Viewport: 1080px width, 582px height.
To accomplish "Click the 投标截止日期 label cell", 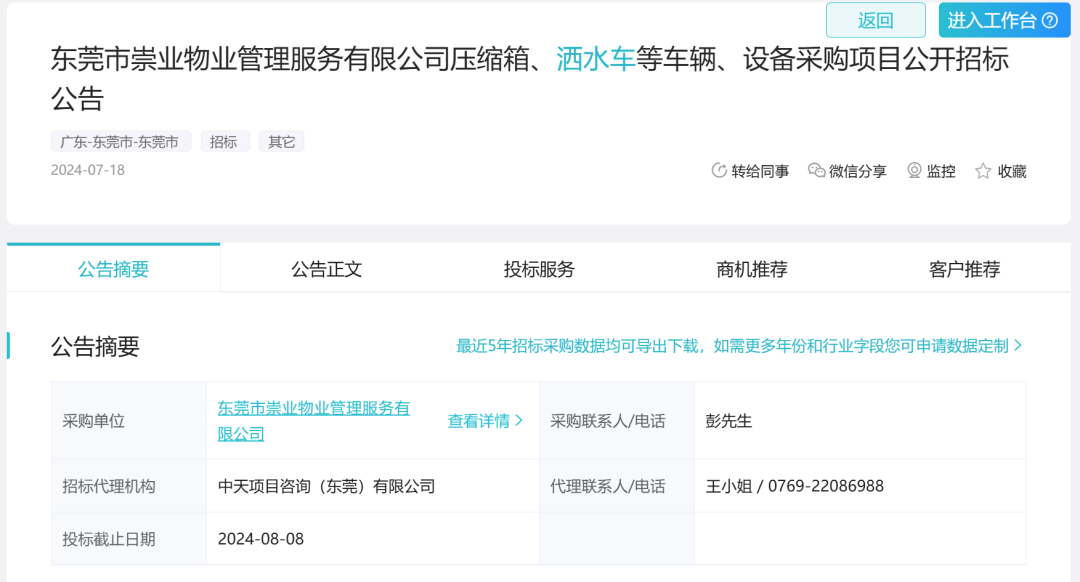I will tap(129, 539).
